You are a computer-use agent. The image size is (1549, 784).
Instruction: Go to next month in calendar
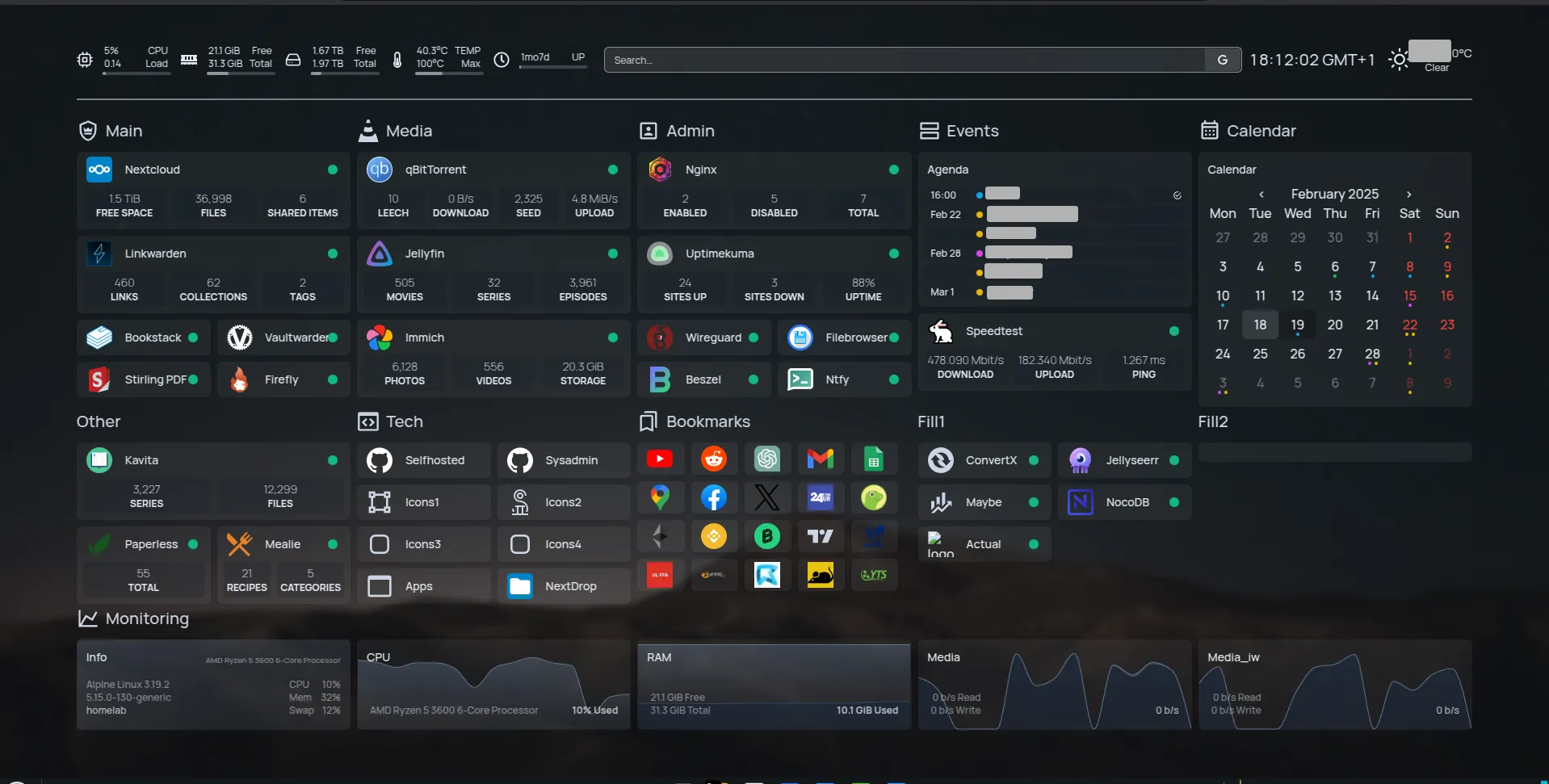point(1408,195)
